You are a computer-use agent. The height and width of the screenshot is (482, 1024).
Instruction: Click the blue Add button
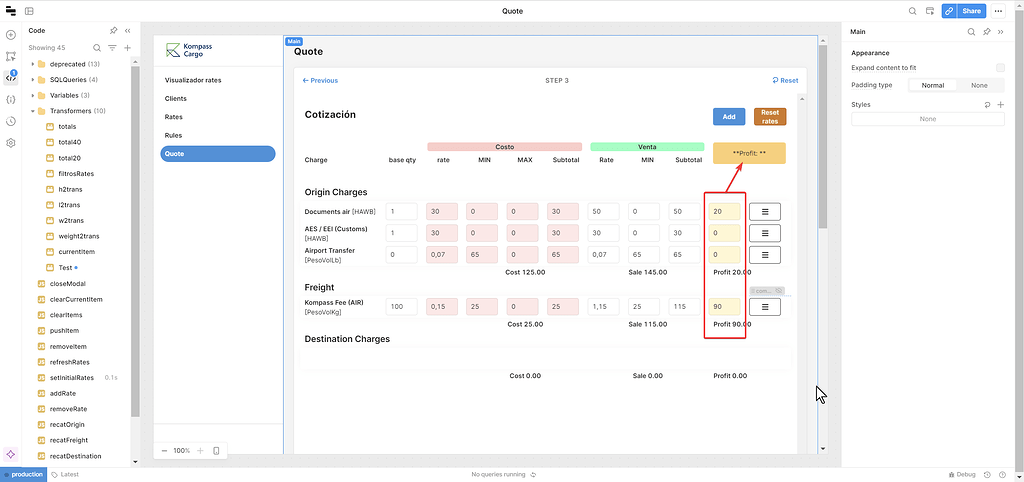click(729, 117)
